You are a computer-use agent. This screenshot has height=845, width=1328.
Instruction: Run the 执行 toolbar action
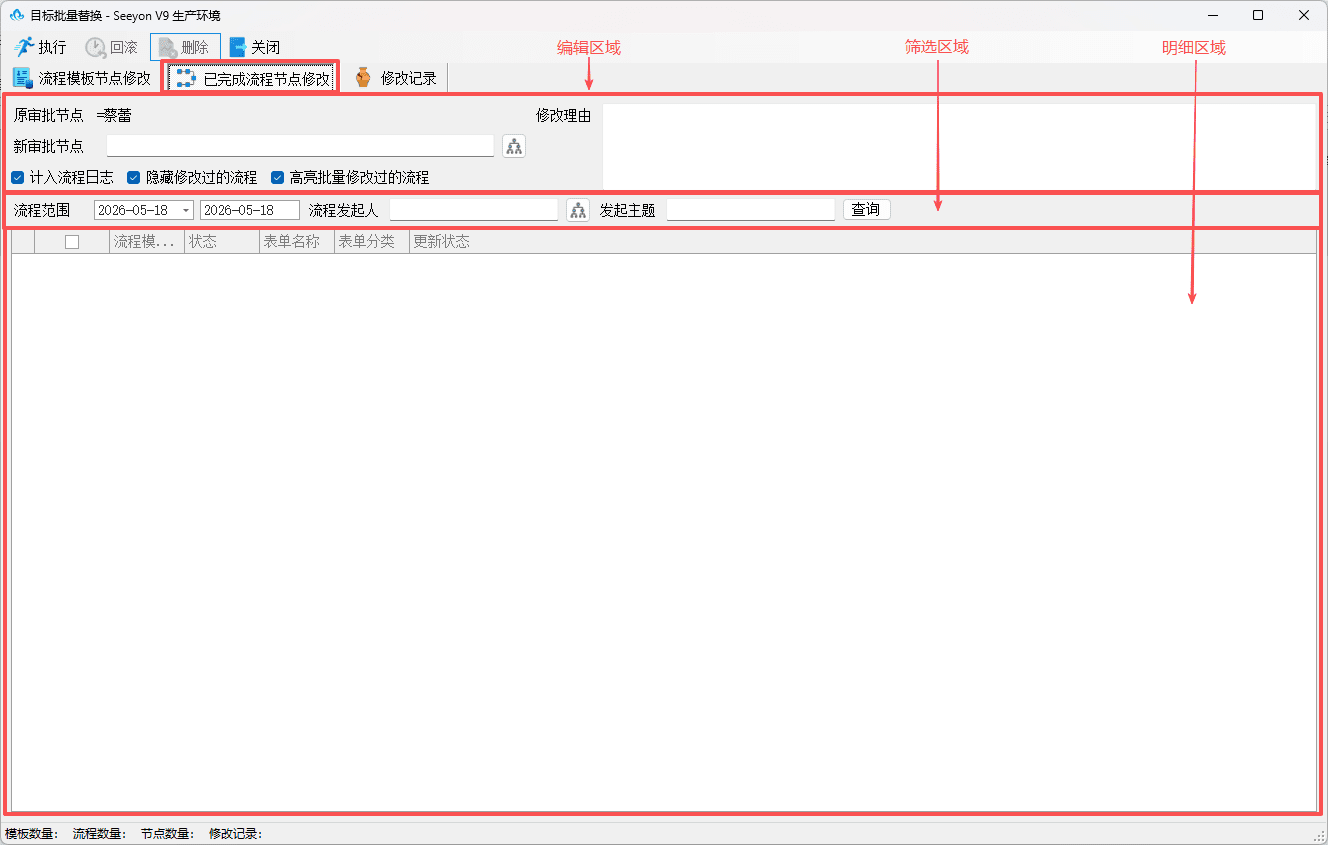40,47
